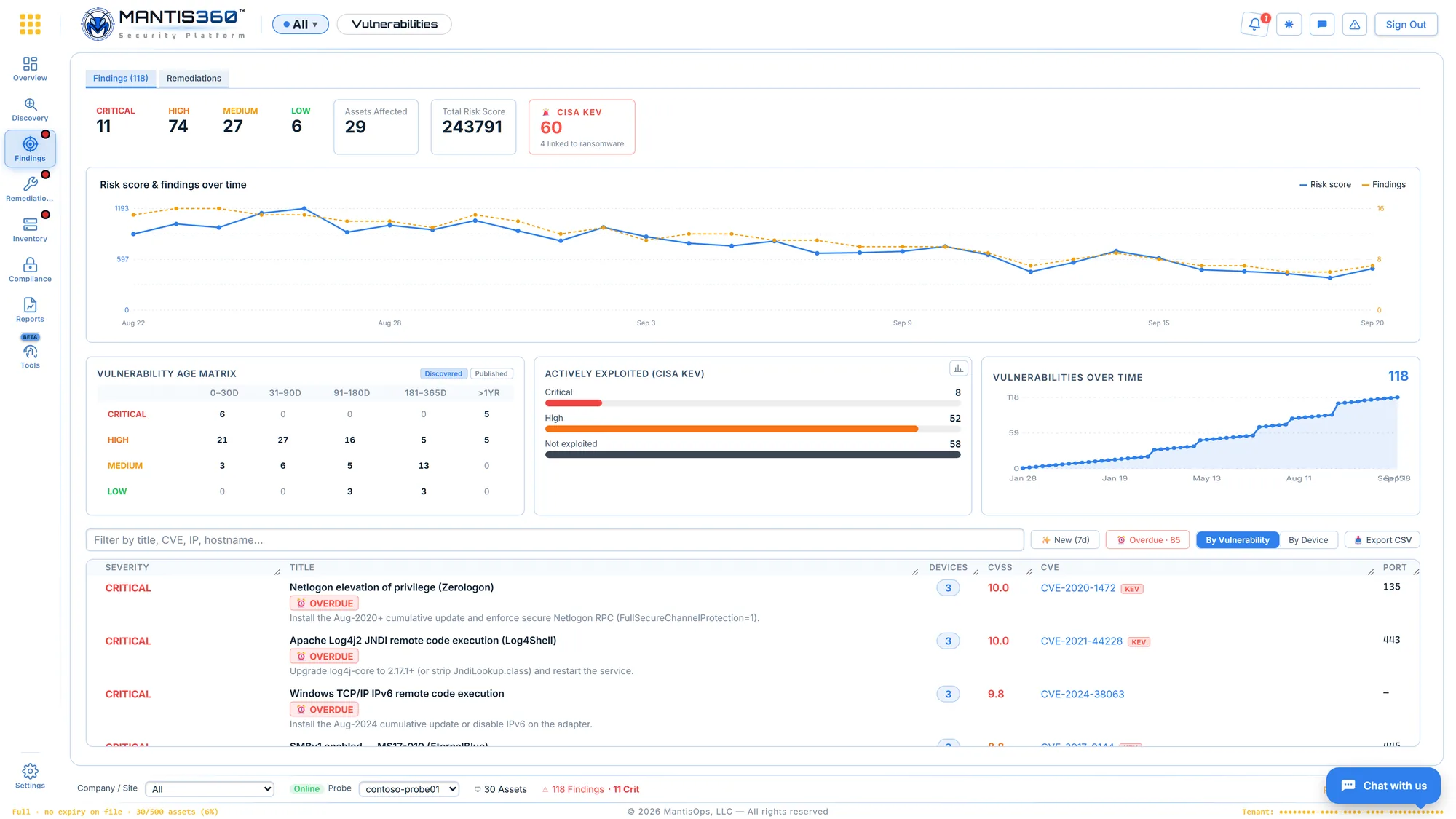Viewport: 1456px width, 819px height.
Task: Click the warning triangle header icon
Action: pyautogui.click(x=1355, y=24)
